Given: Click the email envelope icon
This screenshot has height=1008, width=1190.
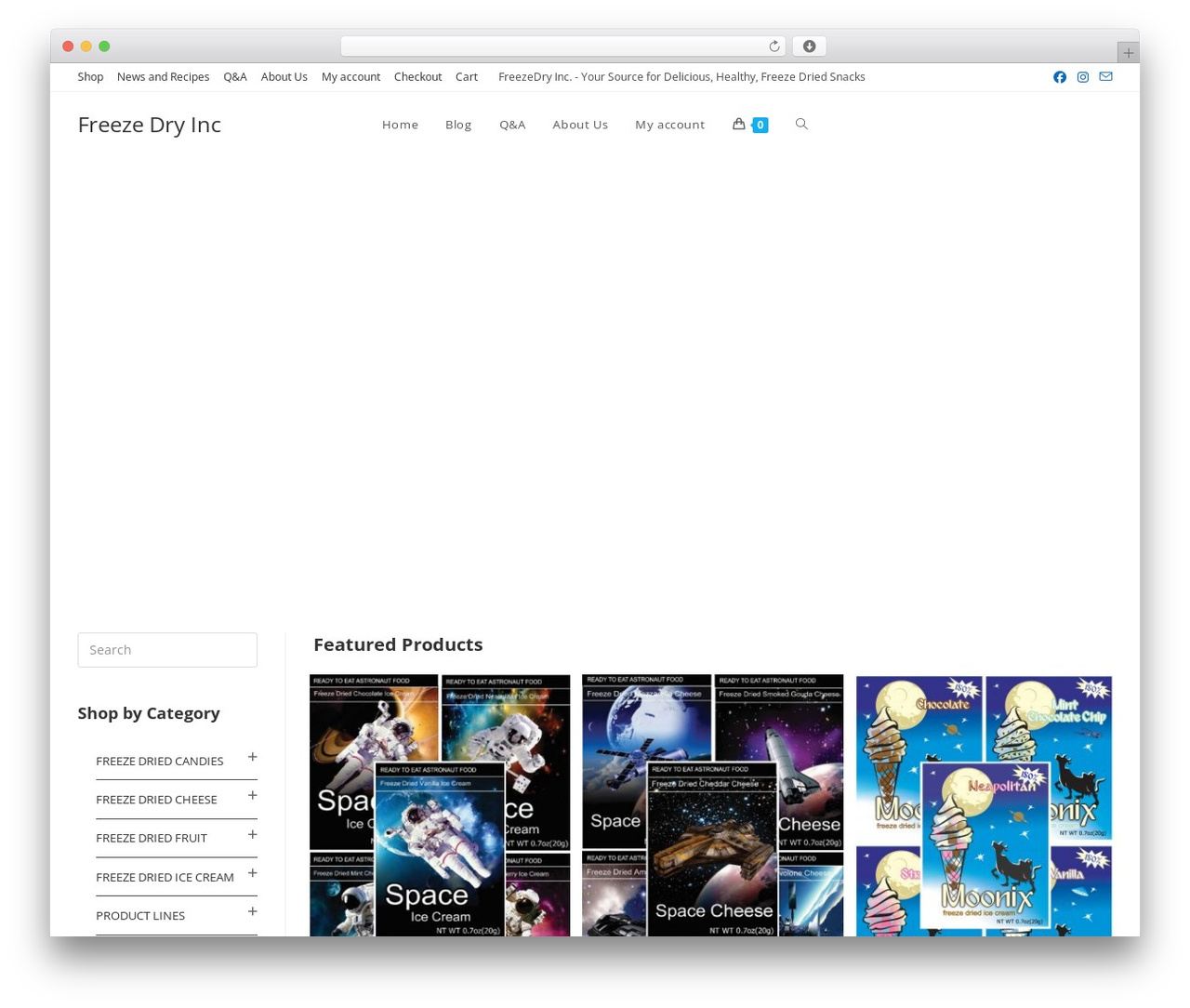Looking at the screenshot, I should point(1105,76).
